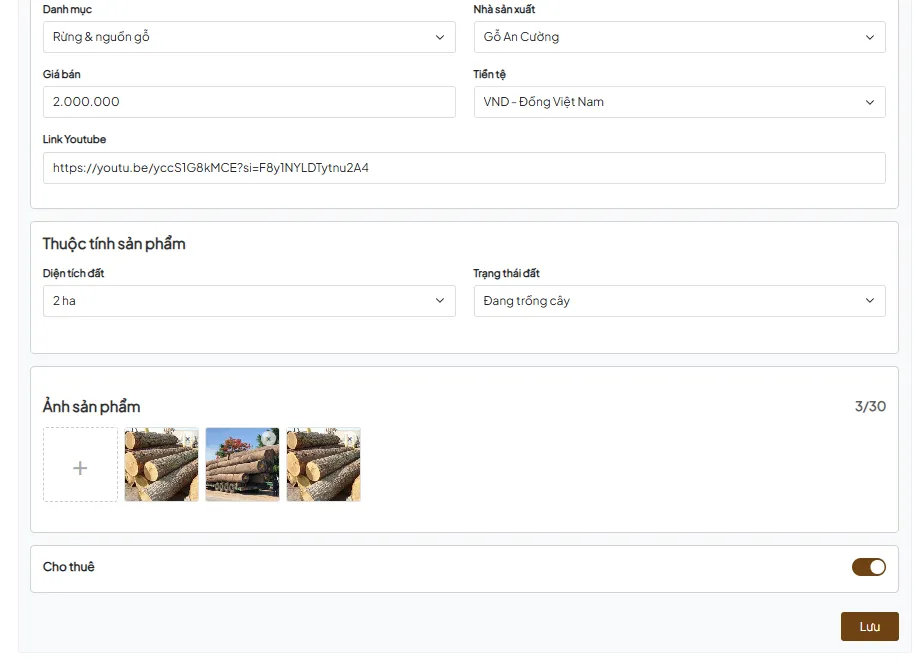This screenshot has width=921, height=666.
Task: Delete the third product image via X
Action: coord(349,439)
